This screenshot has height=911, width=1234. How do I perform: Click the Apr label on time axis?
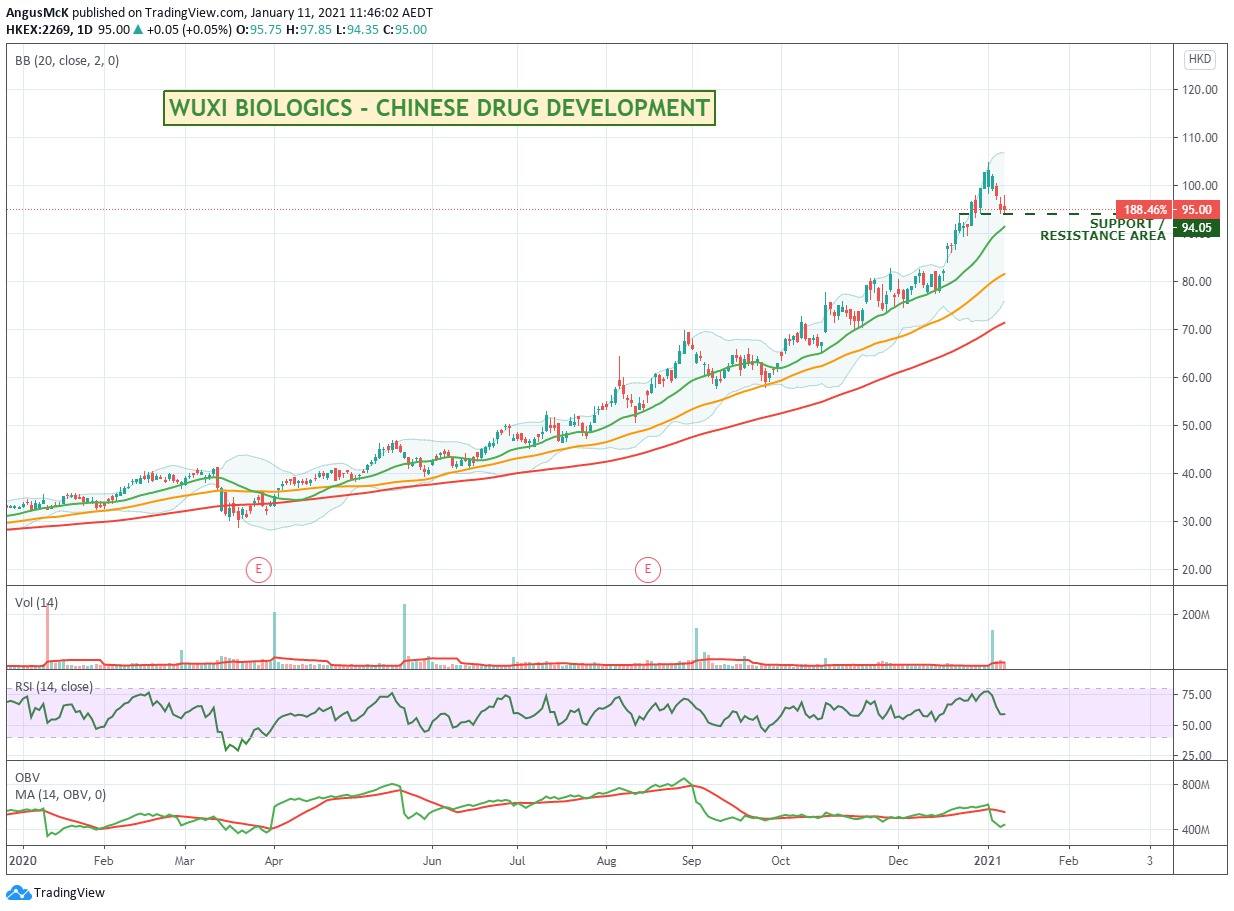(x=274, y=860)
